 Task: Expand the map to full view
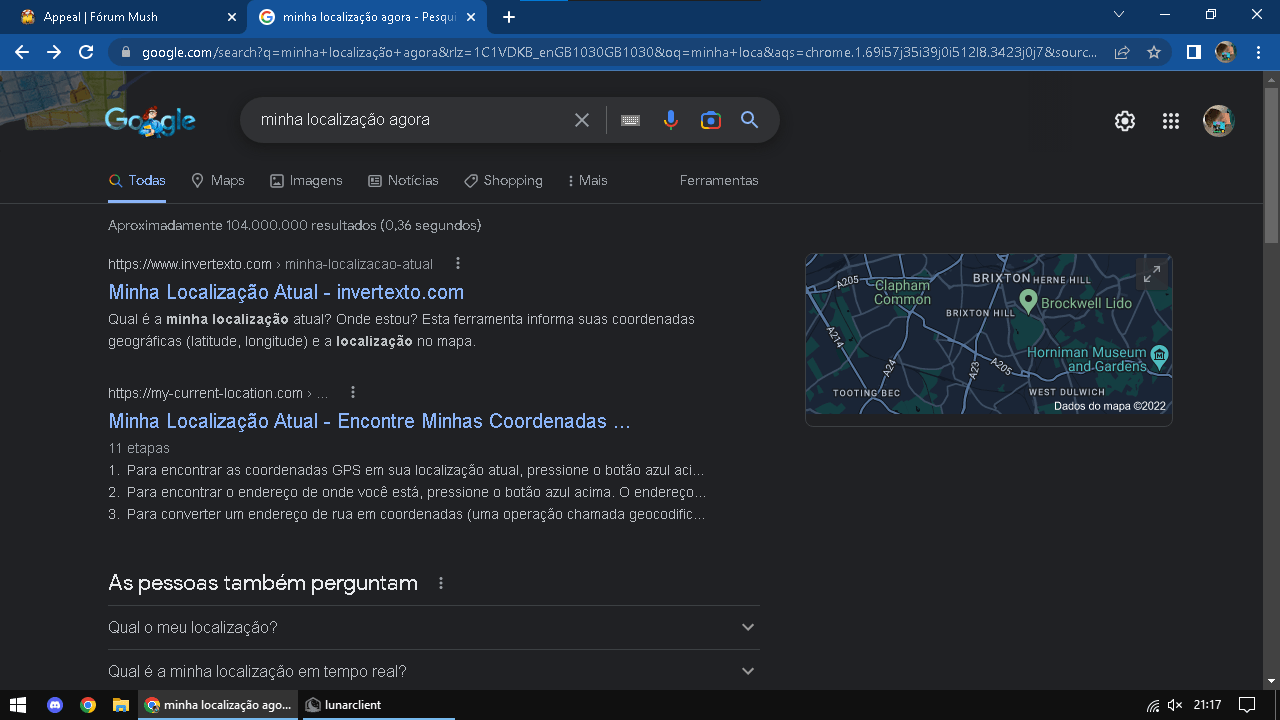(x=1152, y=274)
